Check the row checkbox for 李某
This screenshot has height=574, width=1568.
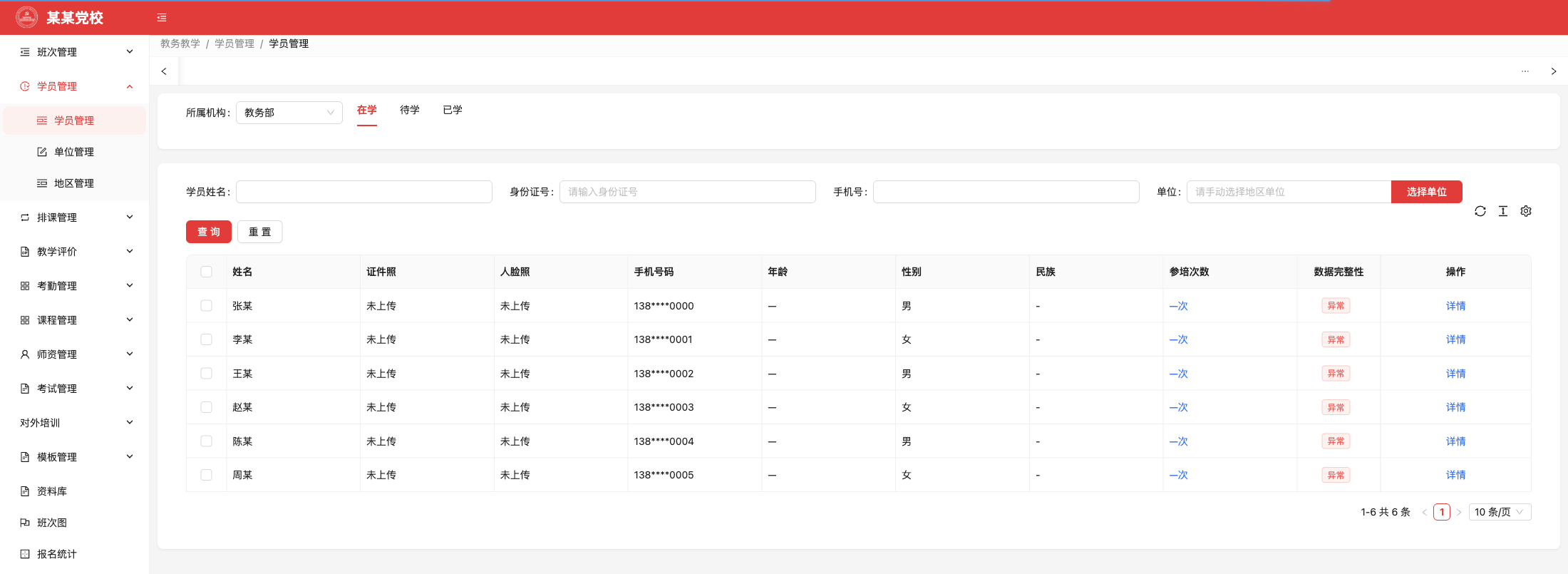point(207,339)
